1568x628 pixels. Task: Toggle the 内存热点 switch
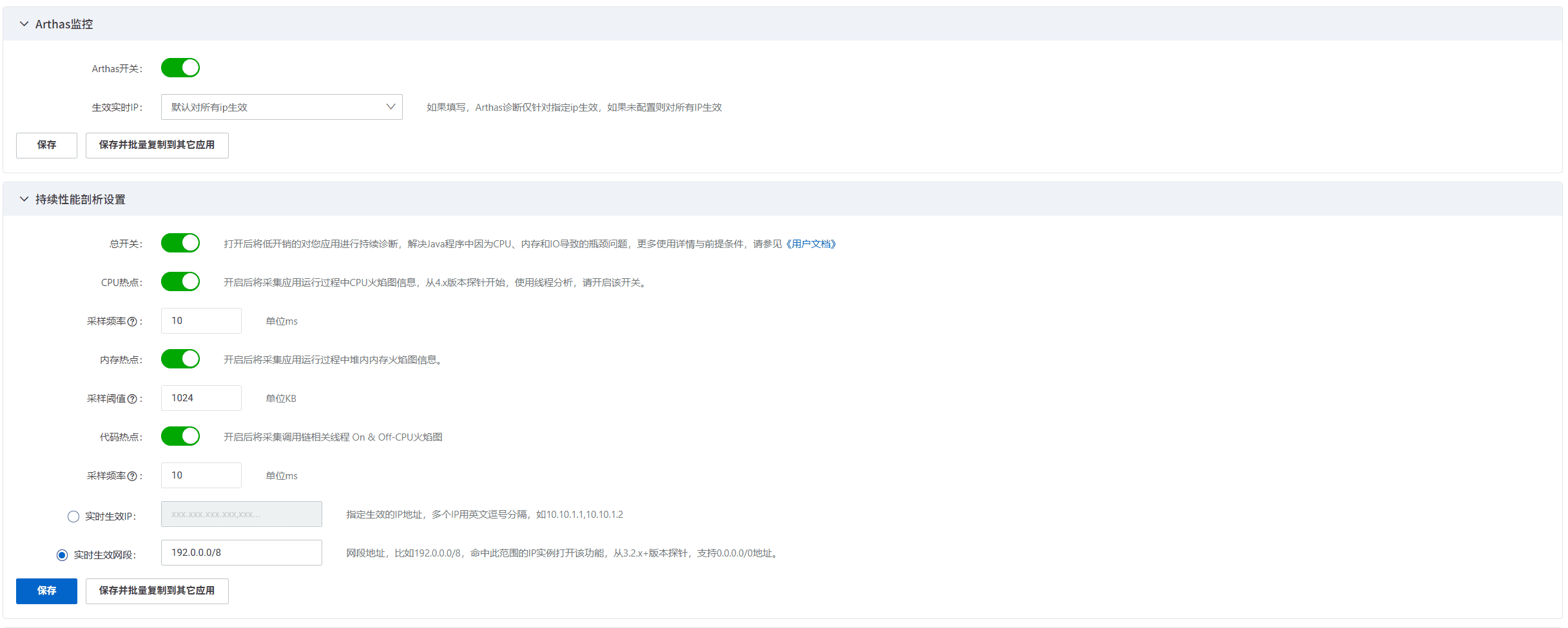(x=180, y=359)
